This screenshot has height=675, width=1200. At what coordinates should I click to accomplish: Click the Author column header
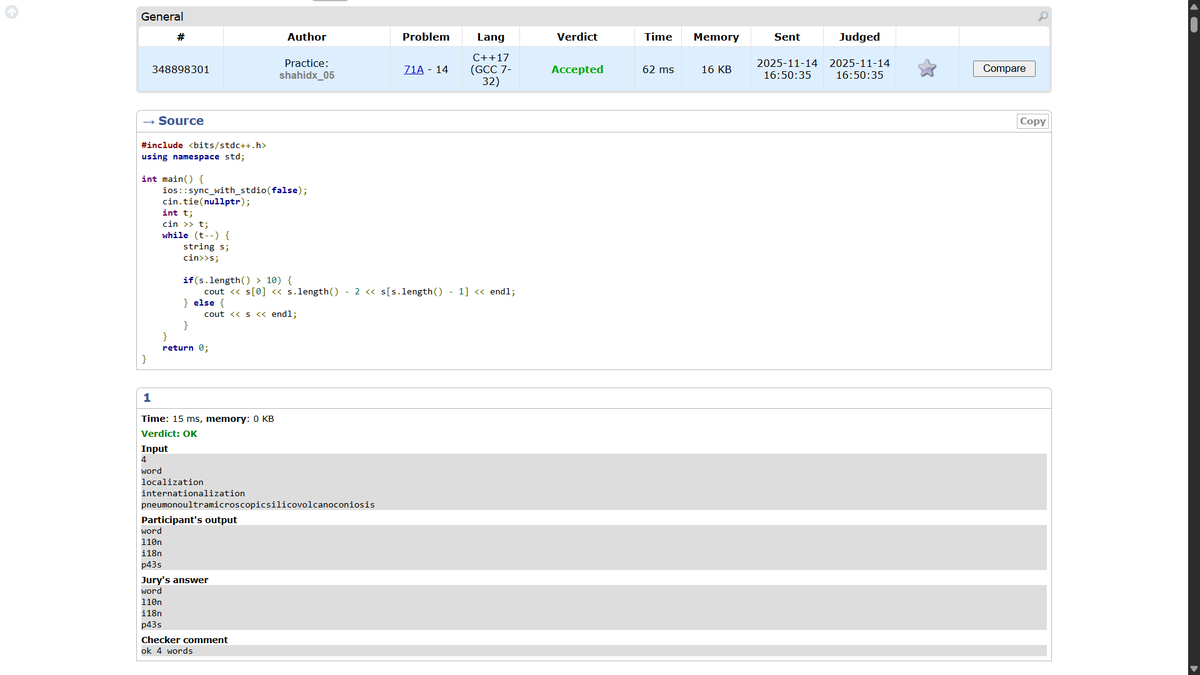click(x=306, y=36)
